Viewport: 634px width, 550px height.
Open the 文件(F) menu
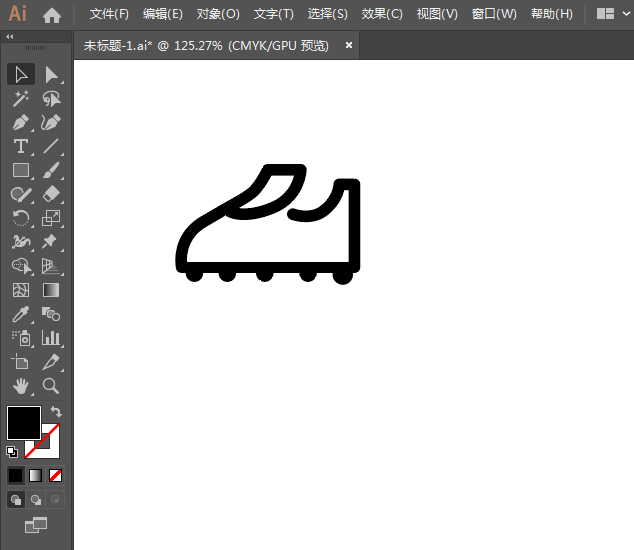coord(109,14)
